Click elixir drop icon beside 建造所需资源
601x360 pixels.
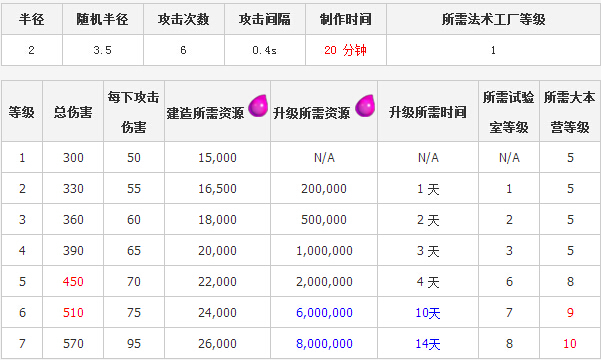[258, 106]
